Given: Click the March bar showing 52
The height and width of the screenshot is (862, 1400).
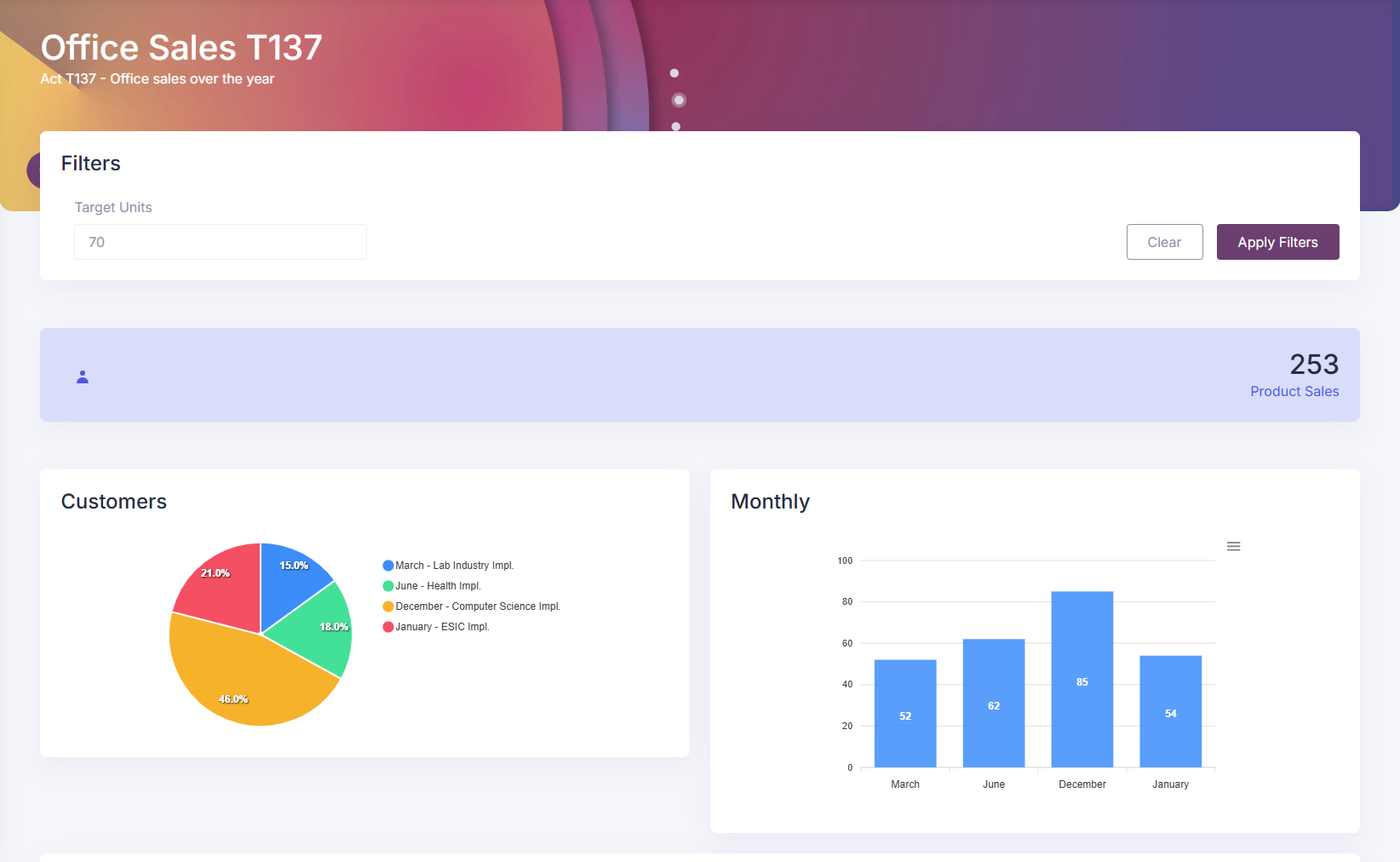Looking at the screenshot, I should [x=904, y=714].
